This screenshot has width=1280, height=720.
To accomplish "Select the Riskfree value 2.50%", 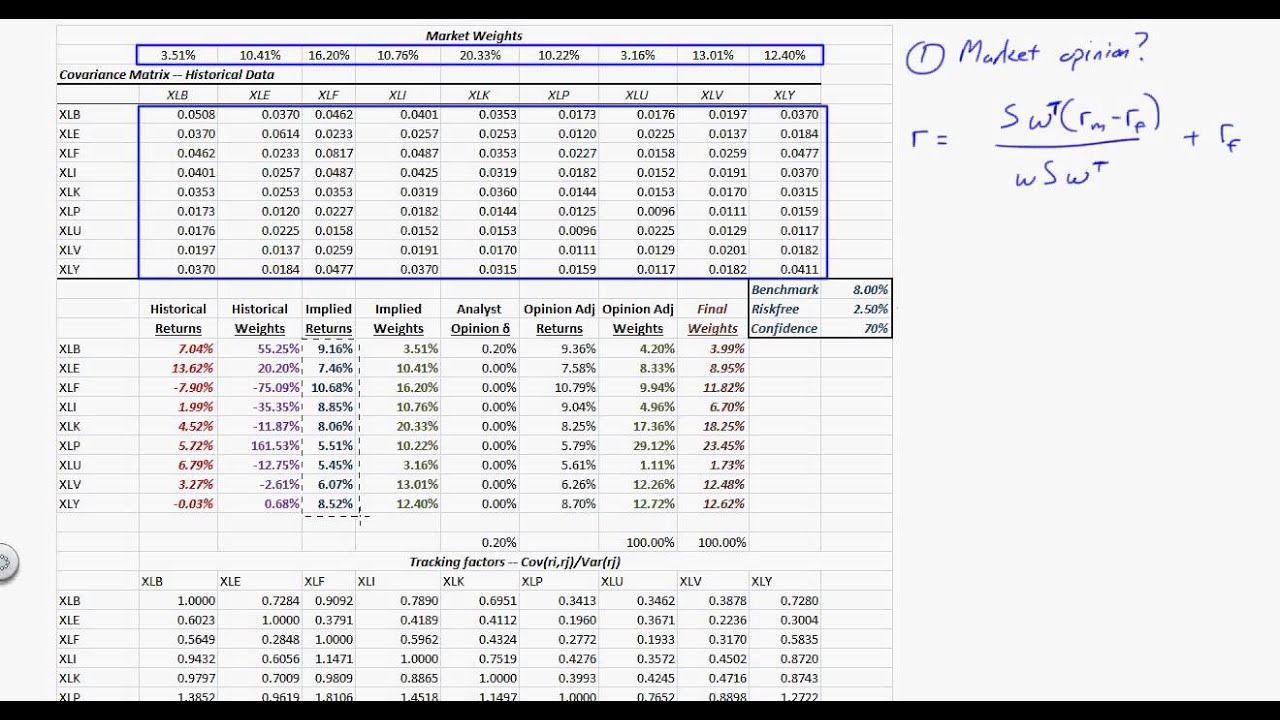I will (x=868, y=309).
